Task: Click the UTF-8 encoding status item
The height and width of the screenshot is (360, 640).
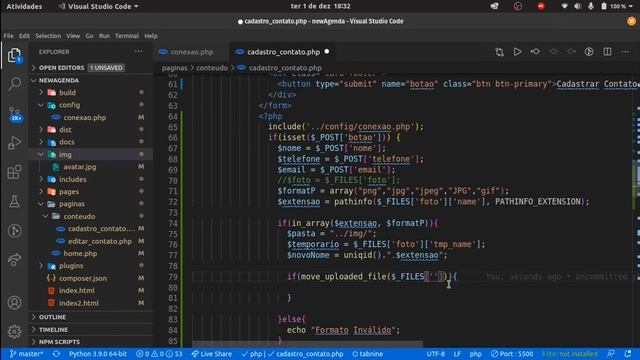Action: pos(436,354)
